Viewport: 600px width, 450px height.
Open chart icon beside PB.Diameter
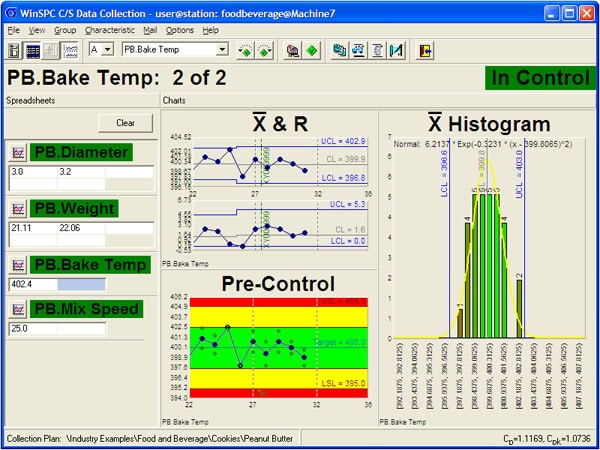point(18,153)
